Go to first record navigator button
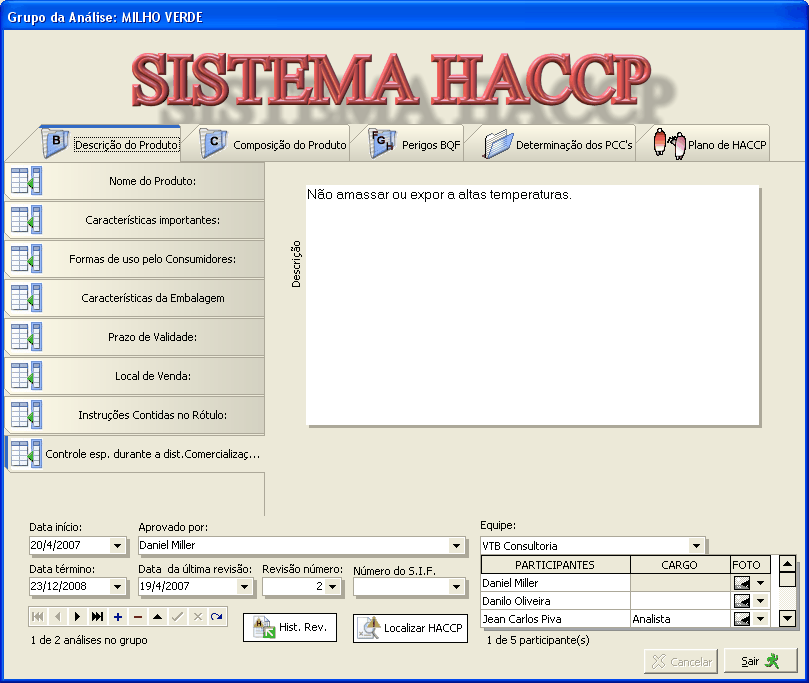Image resolution: width=809 pixels, height=683 pixels. [38, 616]
